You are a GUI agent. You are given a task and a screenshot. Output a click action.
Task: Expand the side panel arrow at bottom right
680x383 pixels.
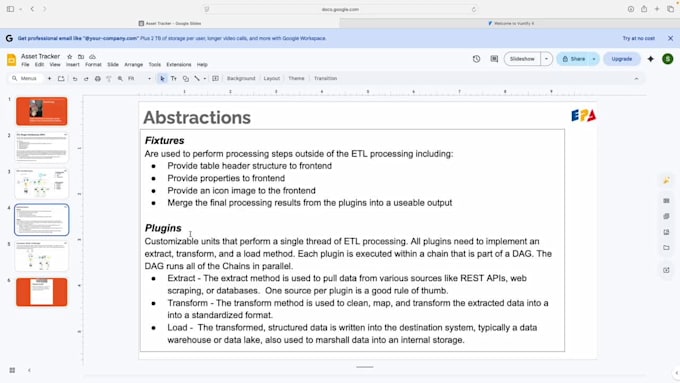pos(676,373)
